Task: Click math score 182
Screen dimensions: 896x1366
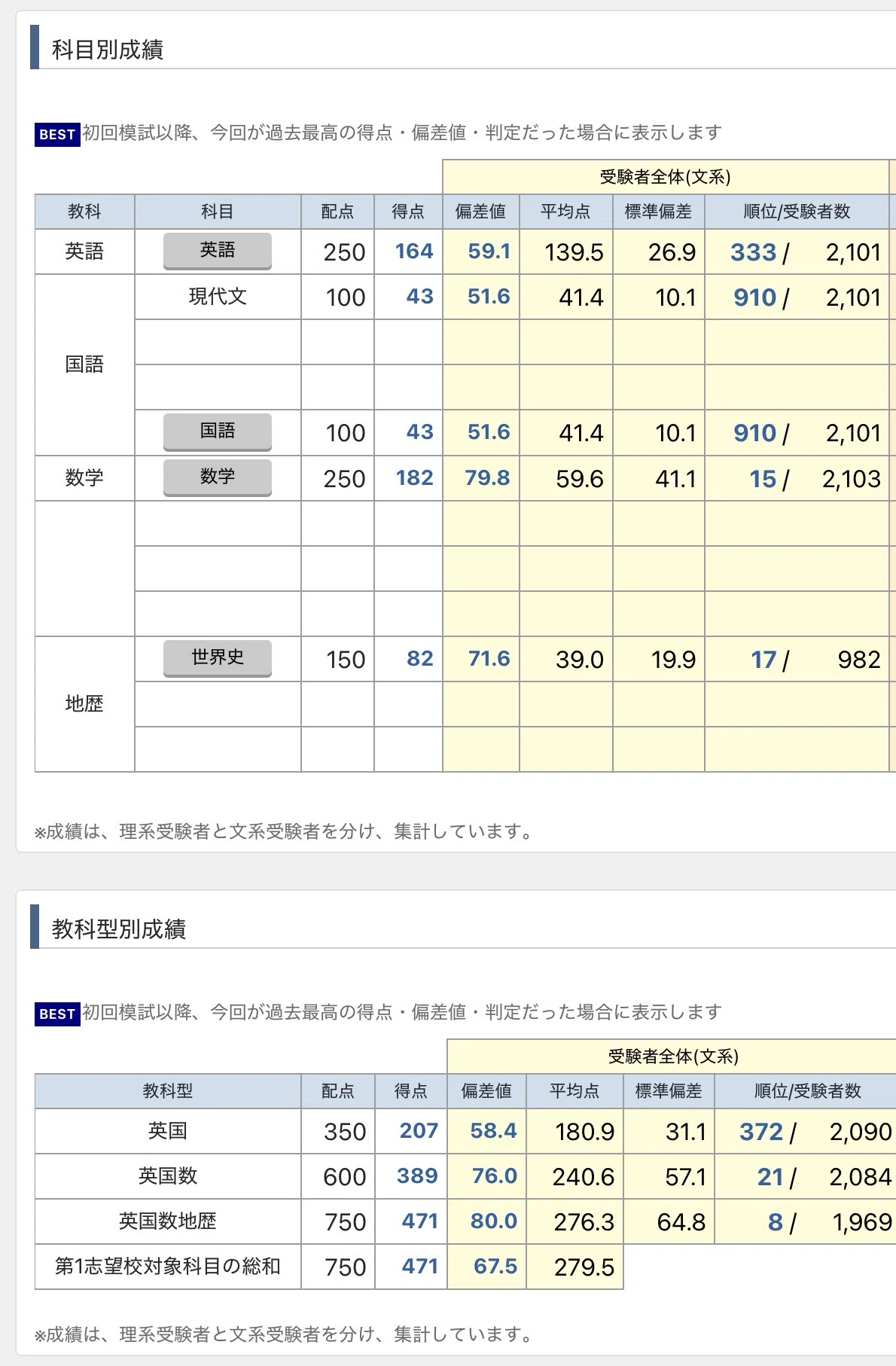Action: (414, 478)
